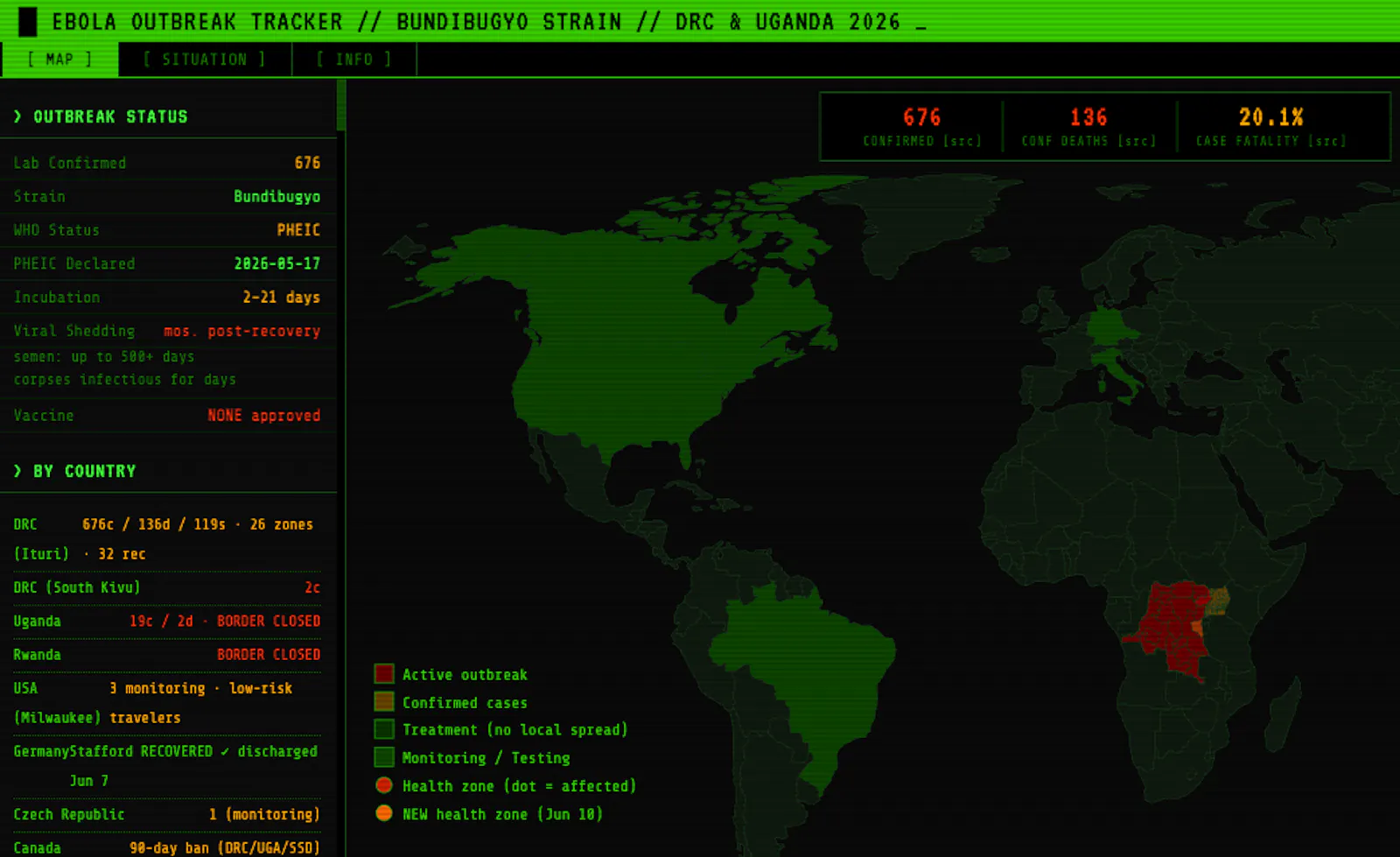The width and height of the screenshot is (1400, 857).
Task: Click the DRC (South Kivu) 2c row
Action: [167, 587]
